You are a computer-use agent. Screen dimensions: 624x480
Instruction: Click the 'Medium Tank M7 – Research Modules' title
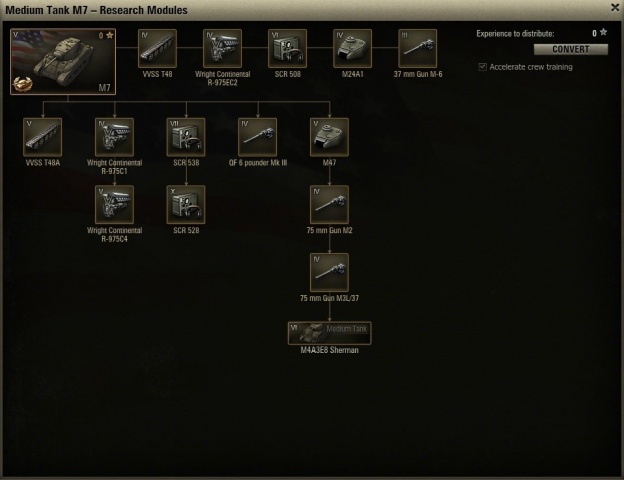pyautogui.click(x=96, y=10)
